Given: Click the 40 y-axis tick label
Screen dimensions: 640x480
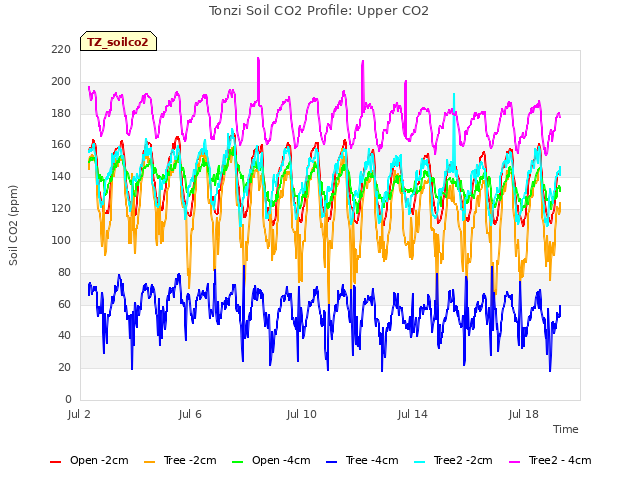Looking at the screenshot, I should (x=64, y=336).
